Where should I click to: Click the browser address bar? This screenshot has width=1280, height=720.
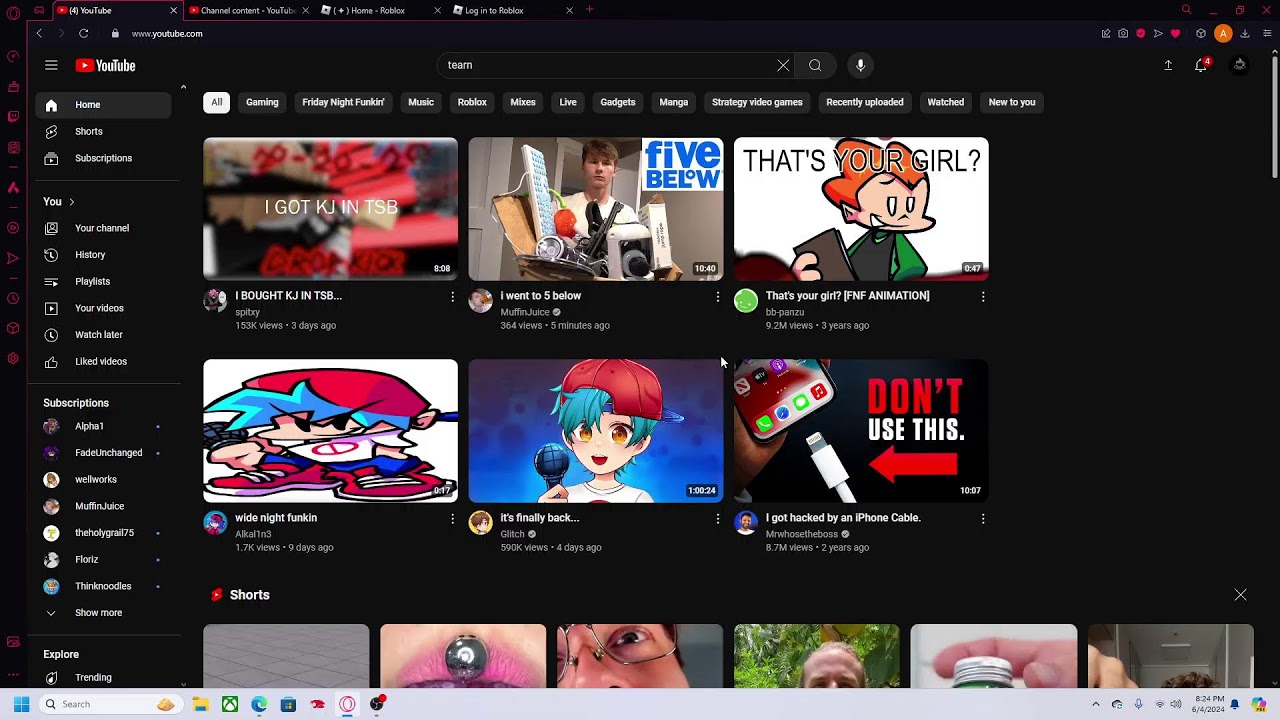point(600,33)
